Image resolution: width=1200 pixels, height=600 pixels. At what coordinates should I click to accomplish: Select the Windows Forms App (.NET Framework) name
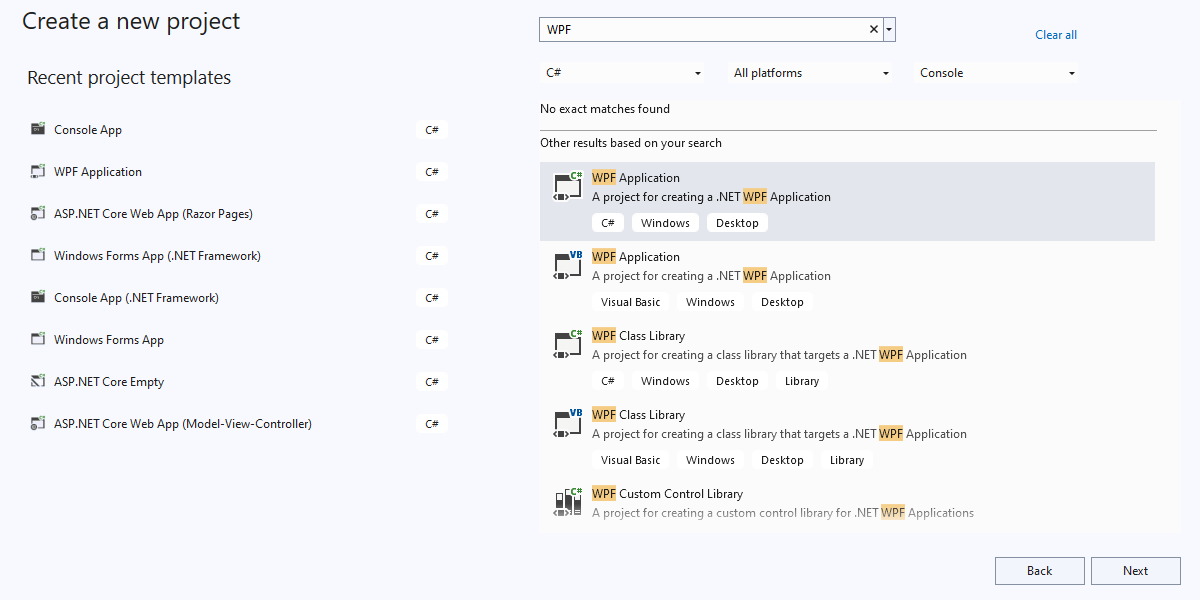click(157, 256)
